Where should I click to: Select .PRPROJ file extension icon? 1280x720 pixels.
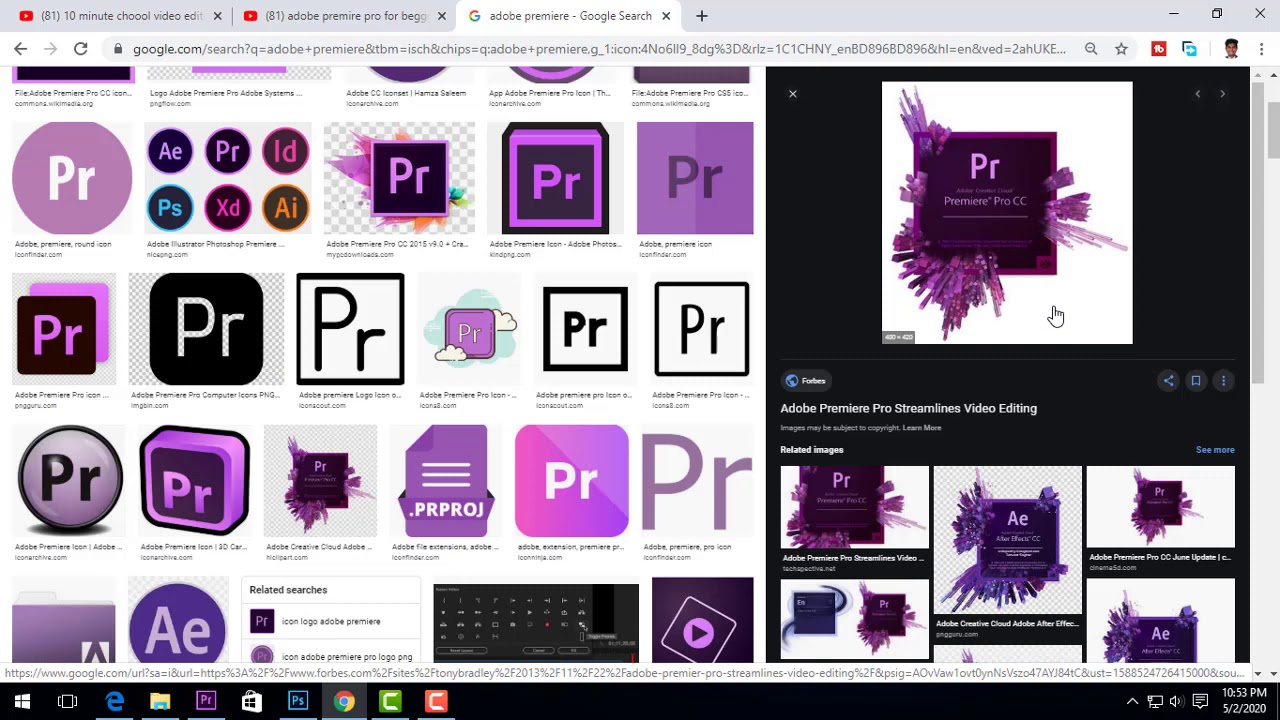[x=446, y=481]
